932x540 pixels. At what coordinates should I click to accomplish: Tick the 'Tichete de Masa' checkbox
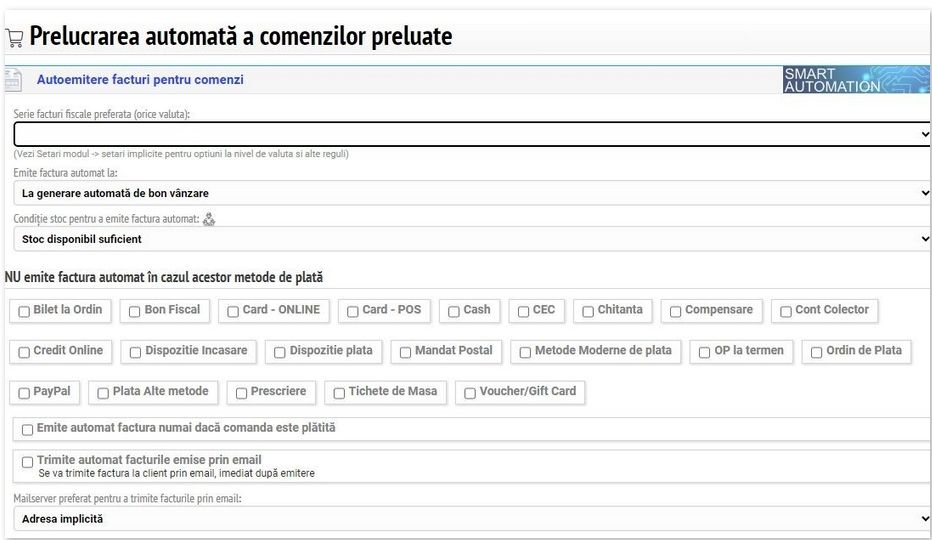(339, 393)
